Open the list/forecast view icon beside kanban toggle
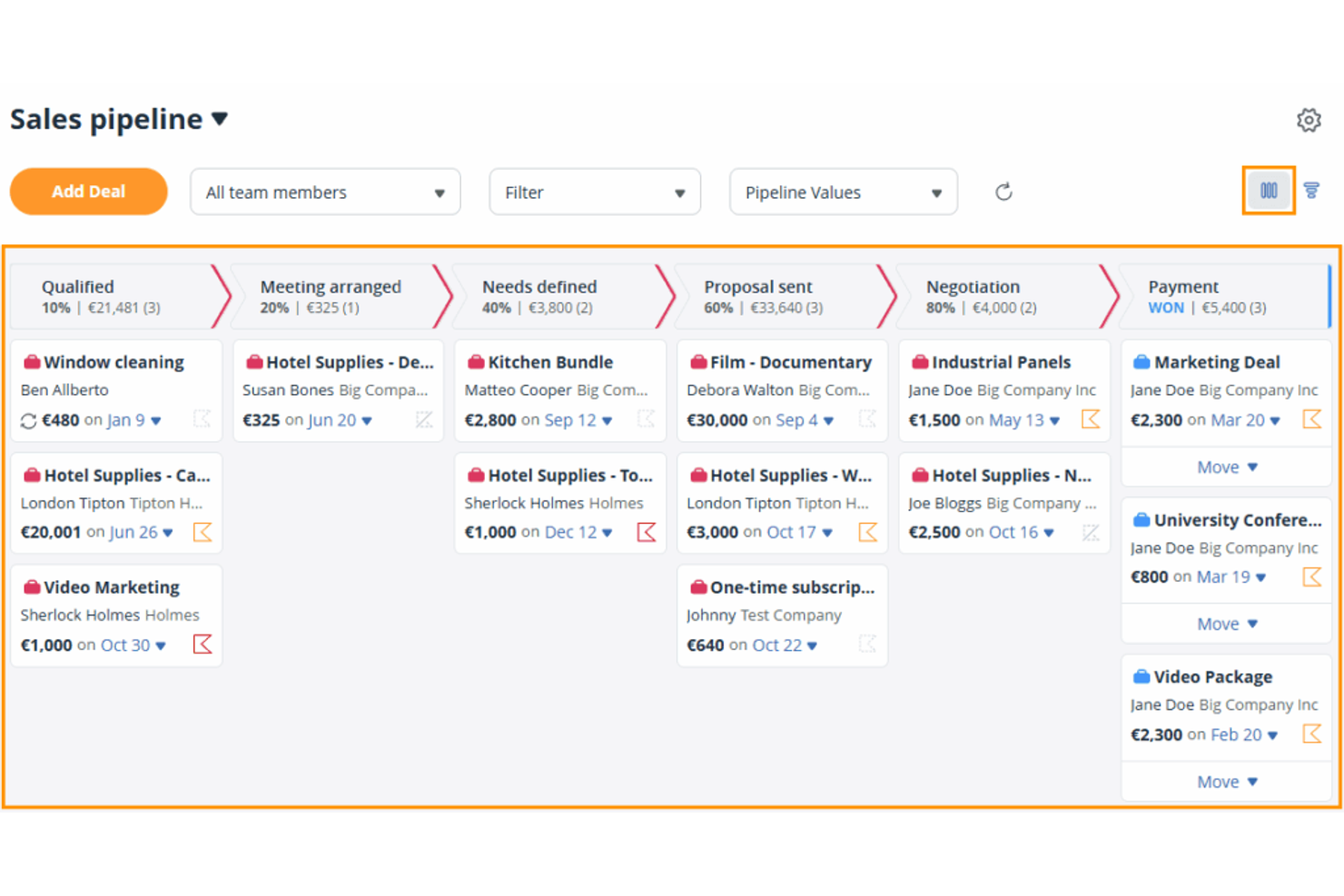This screenshot has width=1344, height=896. (x=1313, y=191)
